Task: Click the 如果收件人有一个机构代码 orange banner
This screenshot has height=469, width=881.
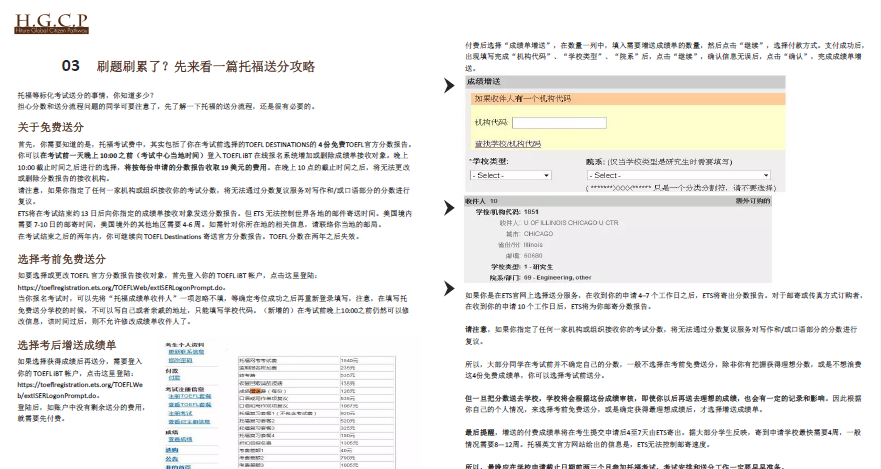Action: [628, 99]
